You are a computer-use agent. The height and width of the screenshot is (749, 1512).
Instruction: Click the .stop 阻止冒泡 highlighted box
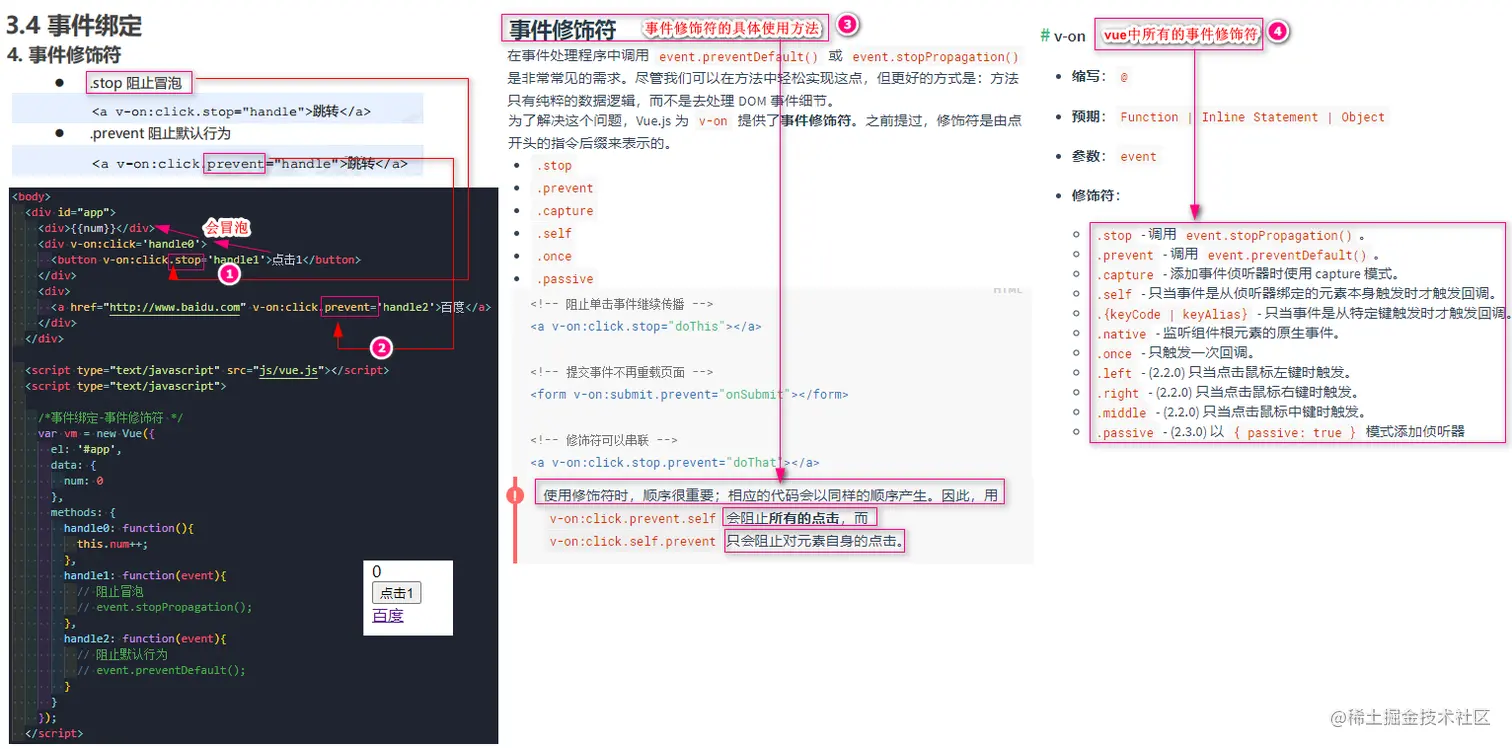(139, 83)
